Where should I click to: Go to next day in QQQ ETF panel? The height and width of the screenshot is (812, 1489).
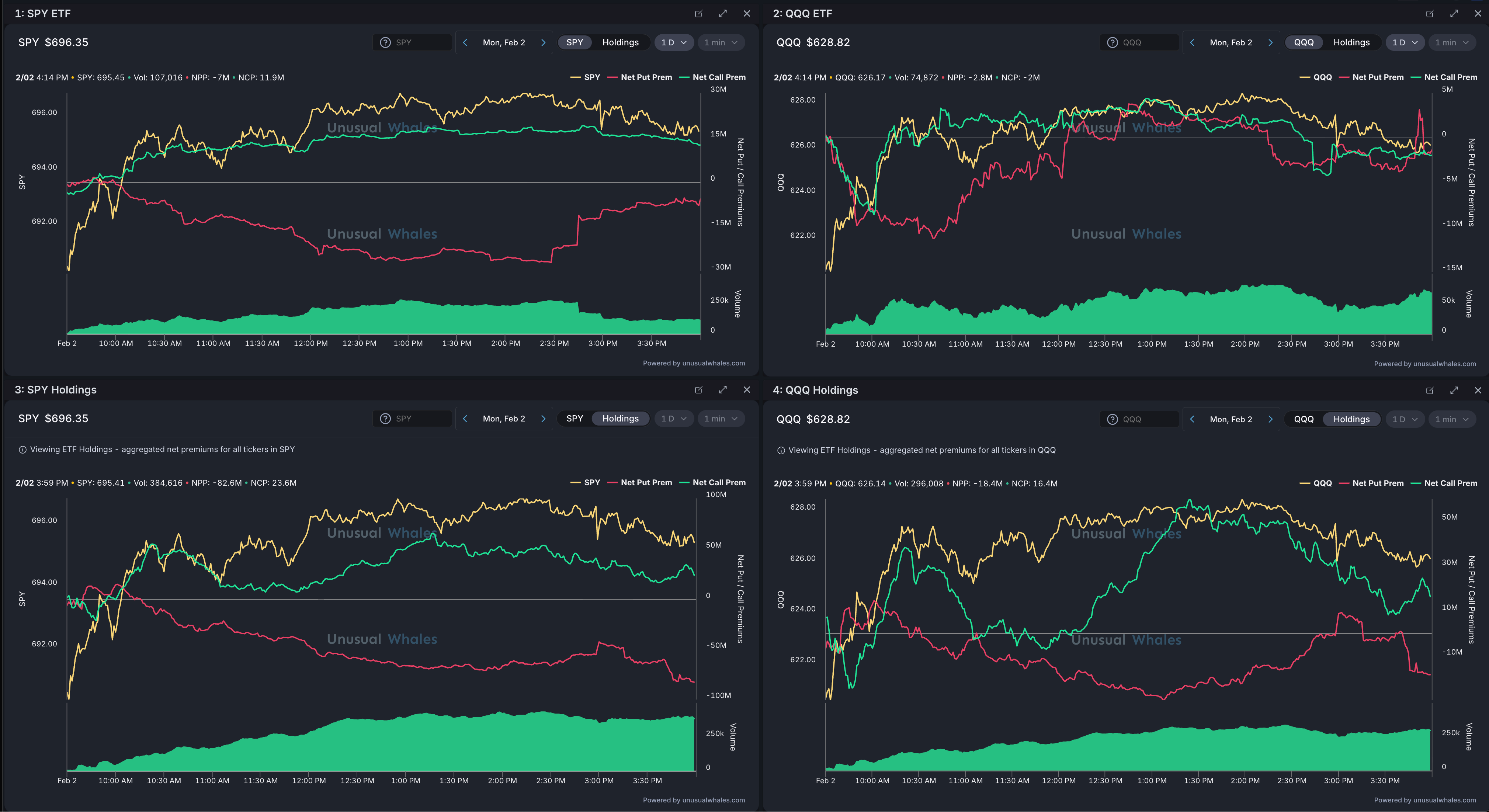pos(1270,42)
